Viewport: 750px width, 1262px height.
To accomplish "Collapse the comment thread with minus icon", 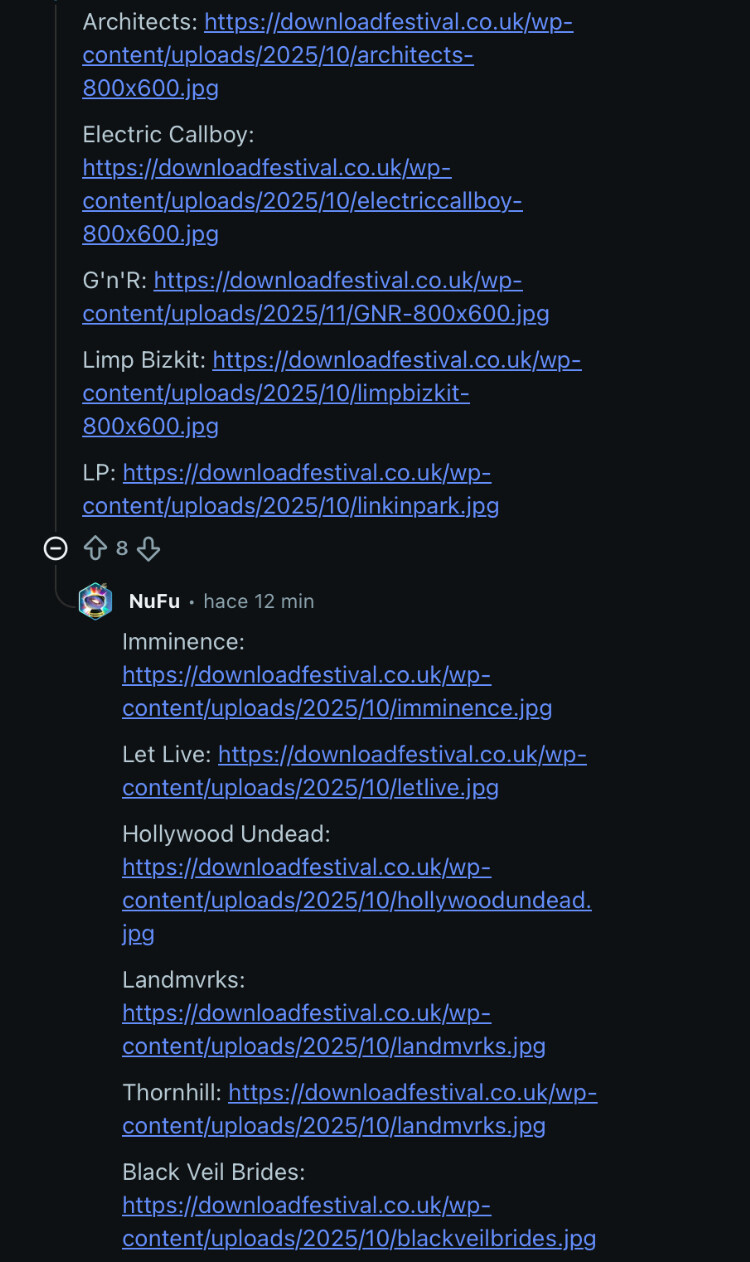I will coord(56,548).
